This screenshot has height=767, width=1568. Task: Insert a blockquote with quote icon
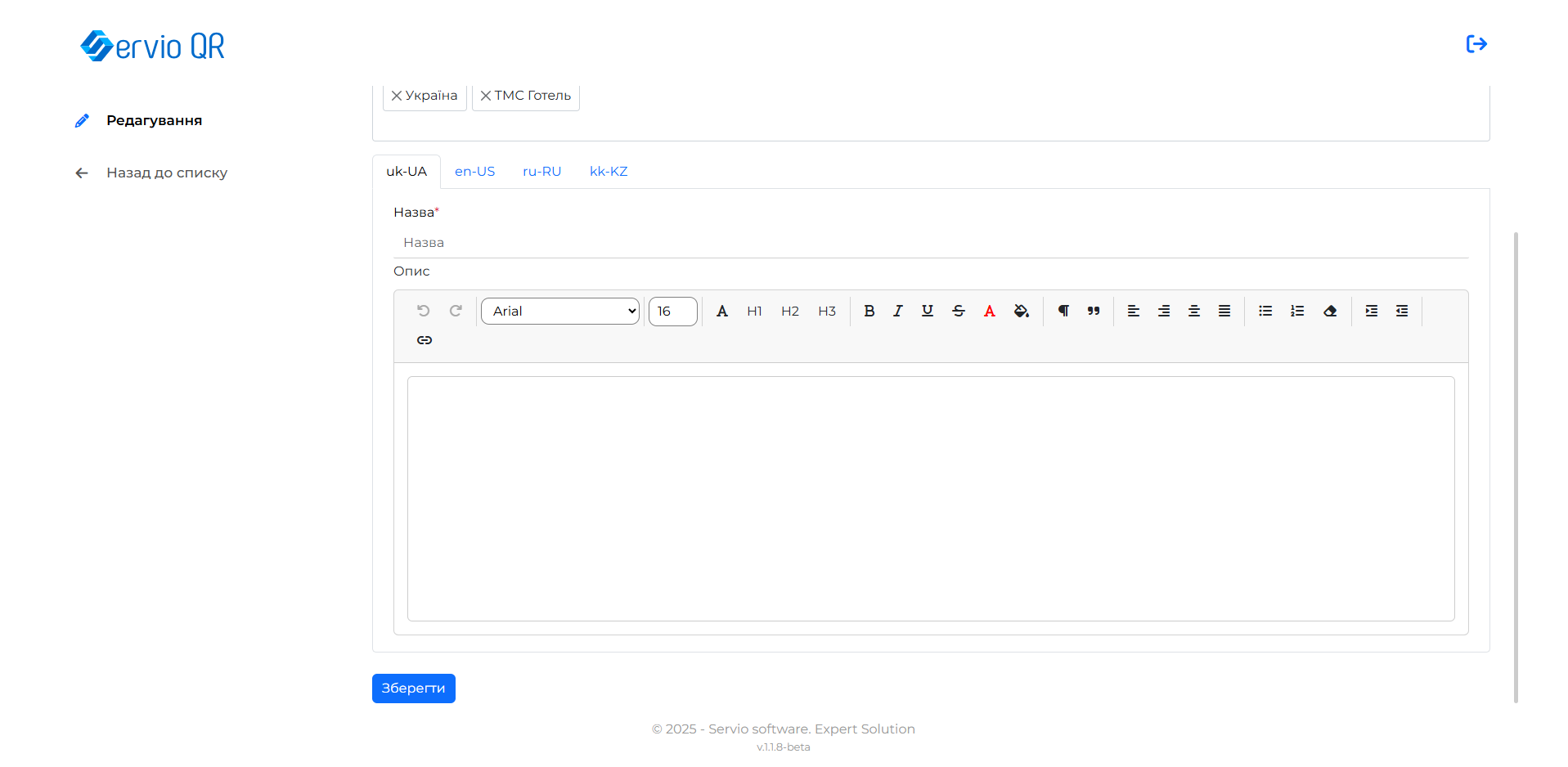[1094, 311]
